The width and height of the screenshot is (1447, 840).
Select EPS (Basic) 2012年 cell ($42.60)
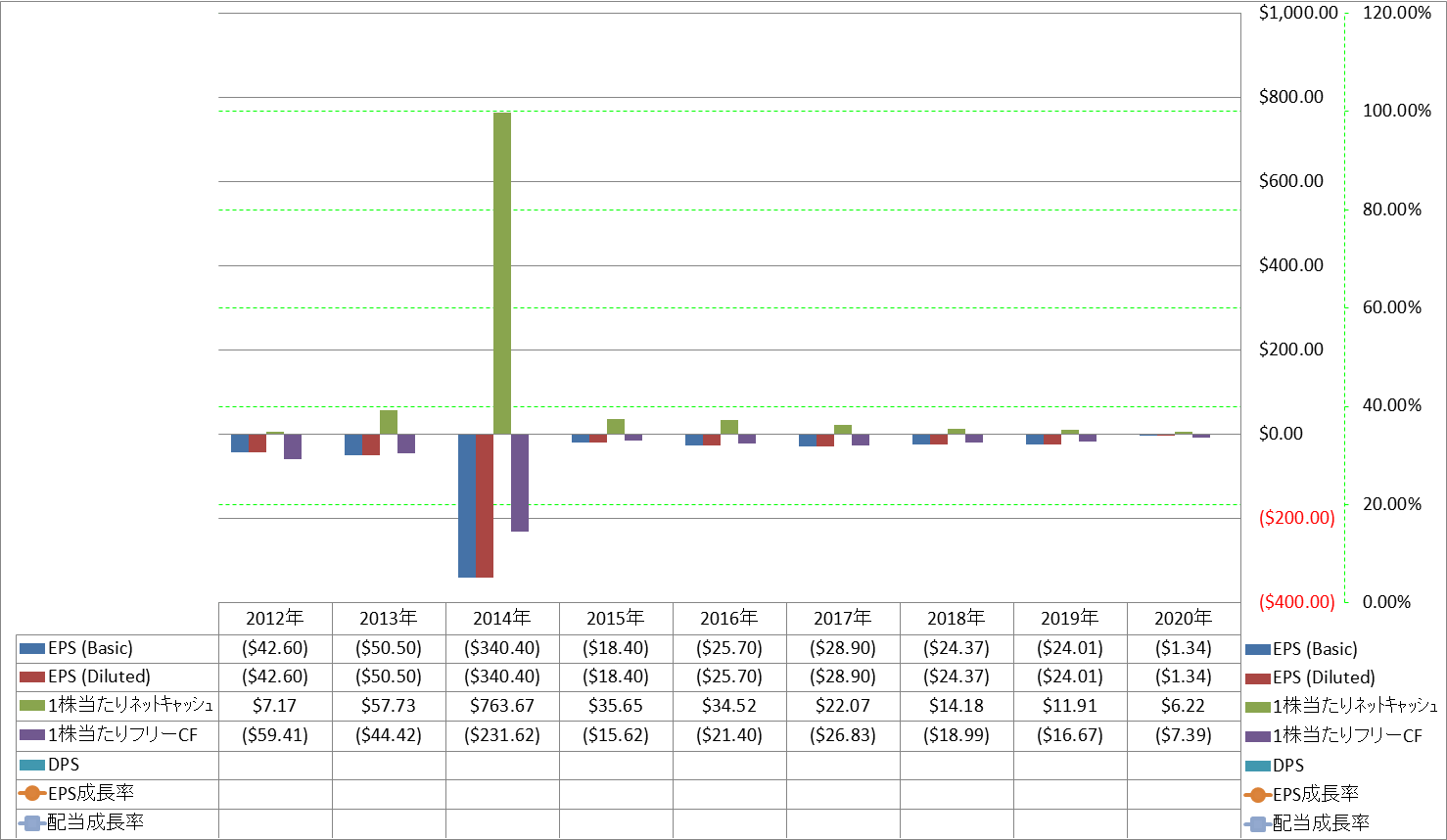pos(275,648)
